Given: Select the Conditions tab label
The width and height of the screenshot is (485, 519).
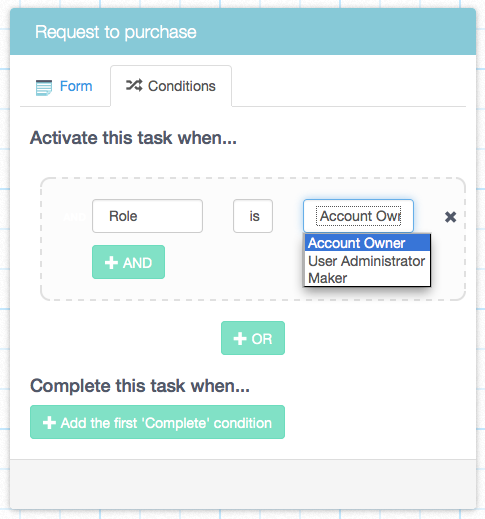Looking at the screenshot, I should coord(182,86).
